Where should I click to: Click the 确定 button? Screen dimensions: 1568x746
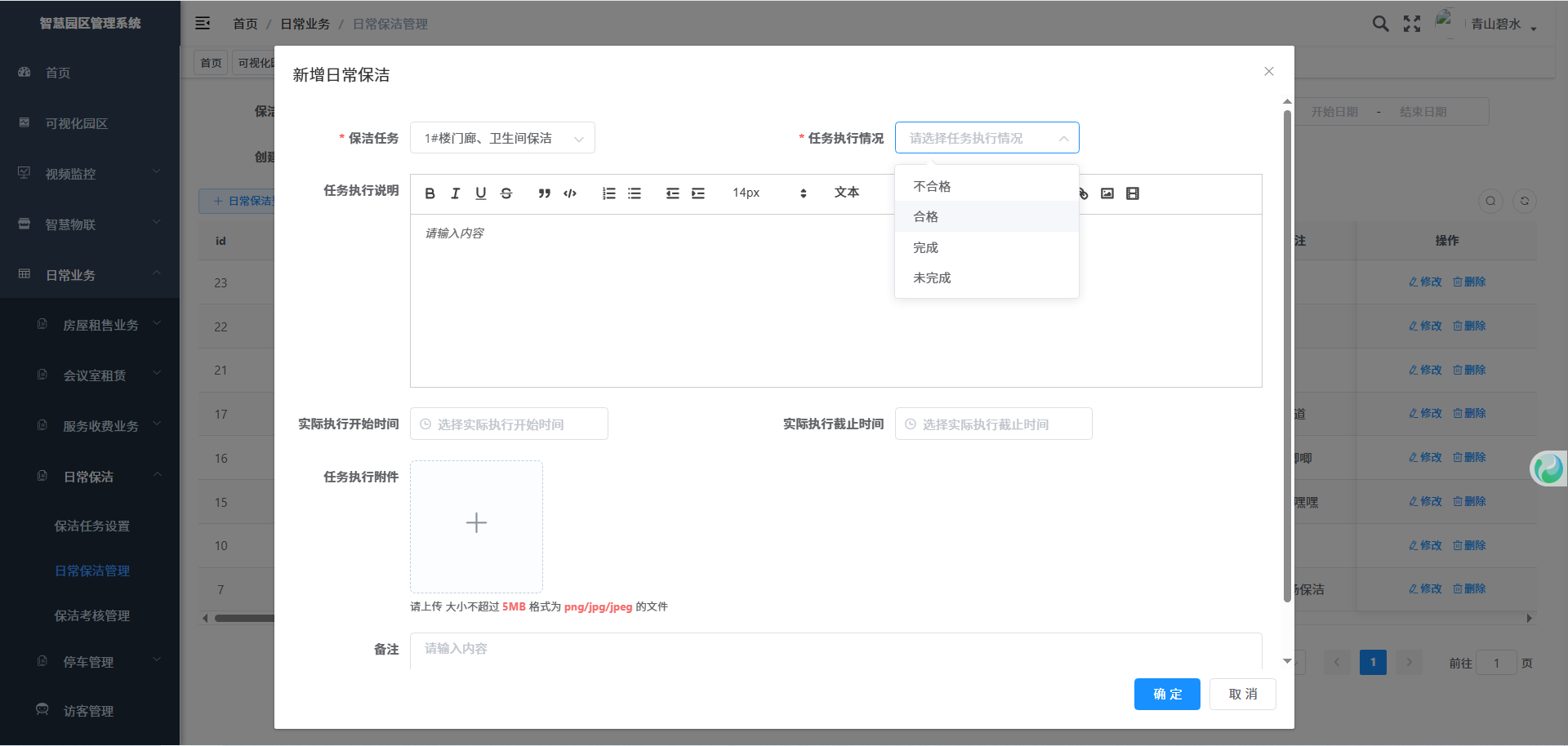tap(1166, 694)
